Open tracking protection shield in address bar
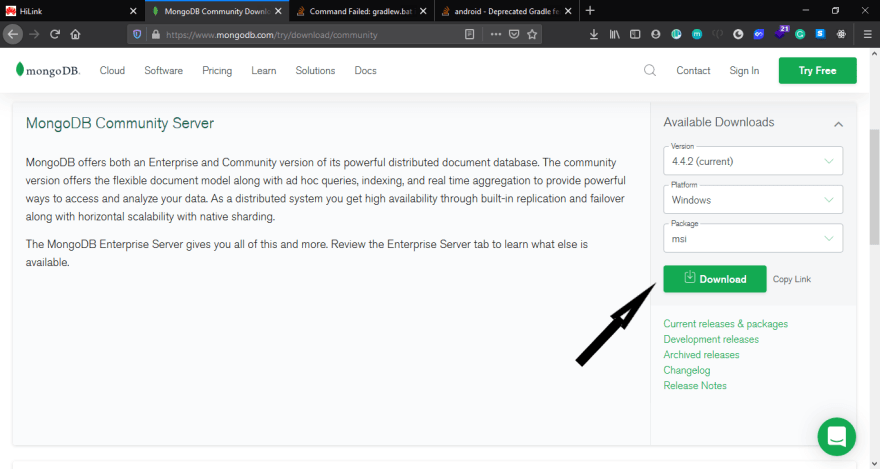This screenshot has height=469, width=880. click(137, 34)
